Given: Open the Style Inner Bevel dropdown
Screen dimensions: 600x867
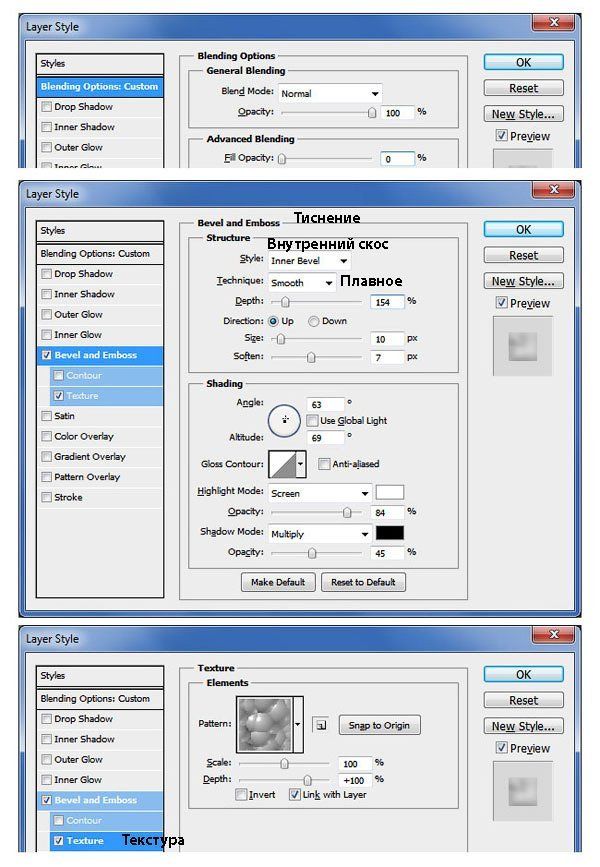Looking at the screenshot, I should 309,260.
